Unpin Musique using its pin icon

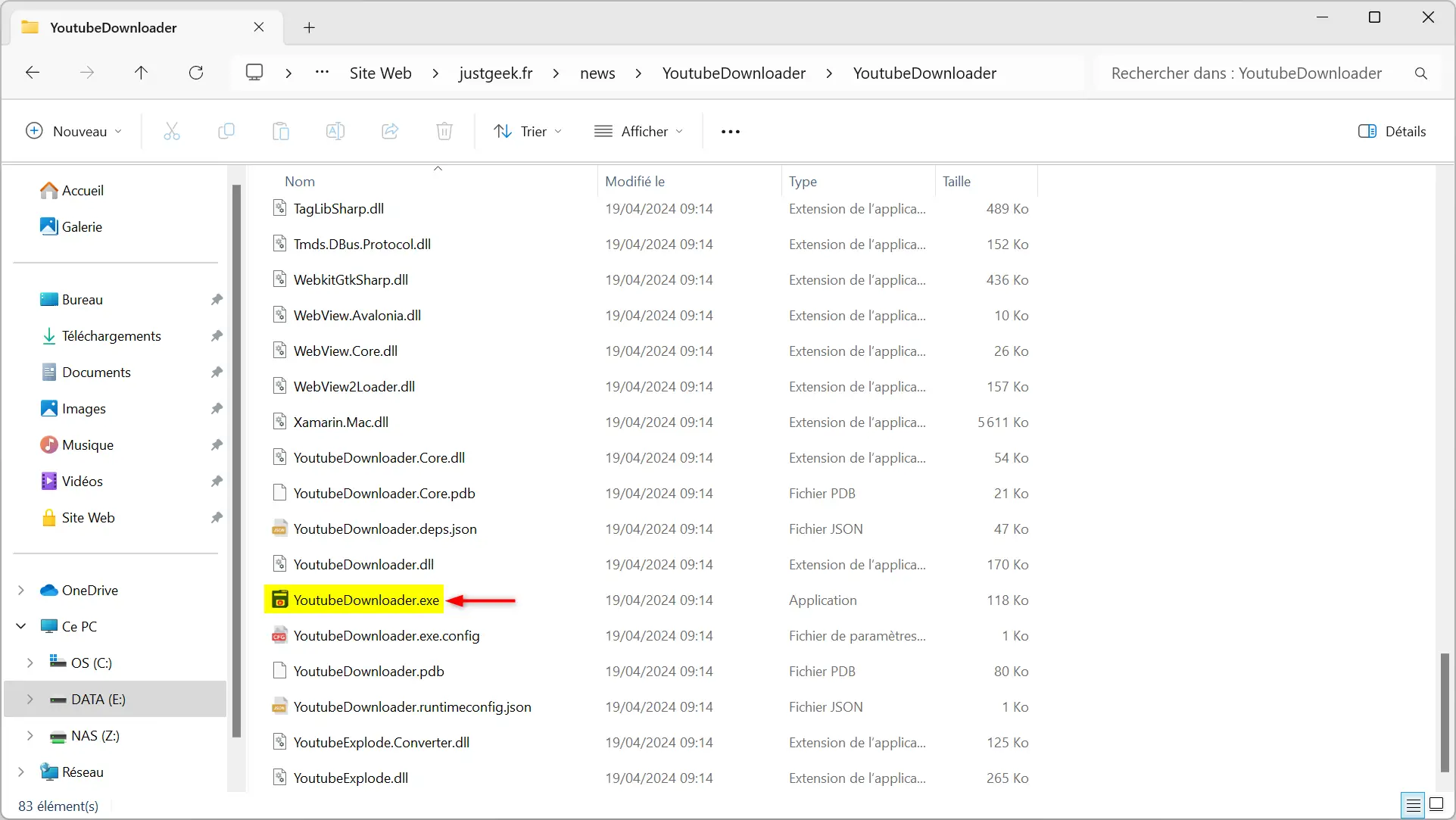[217, 445]
